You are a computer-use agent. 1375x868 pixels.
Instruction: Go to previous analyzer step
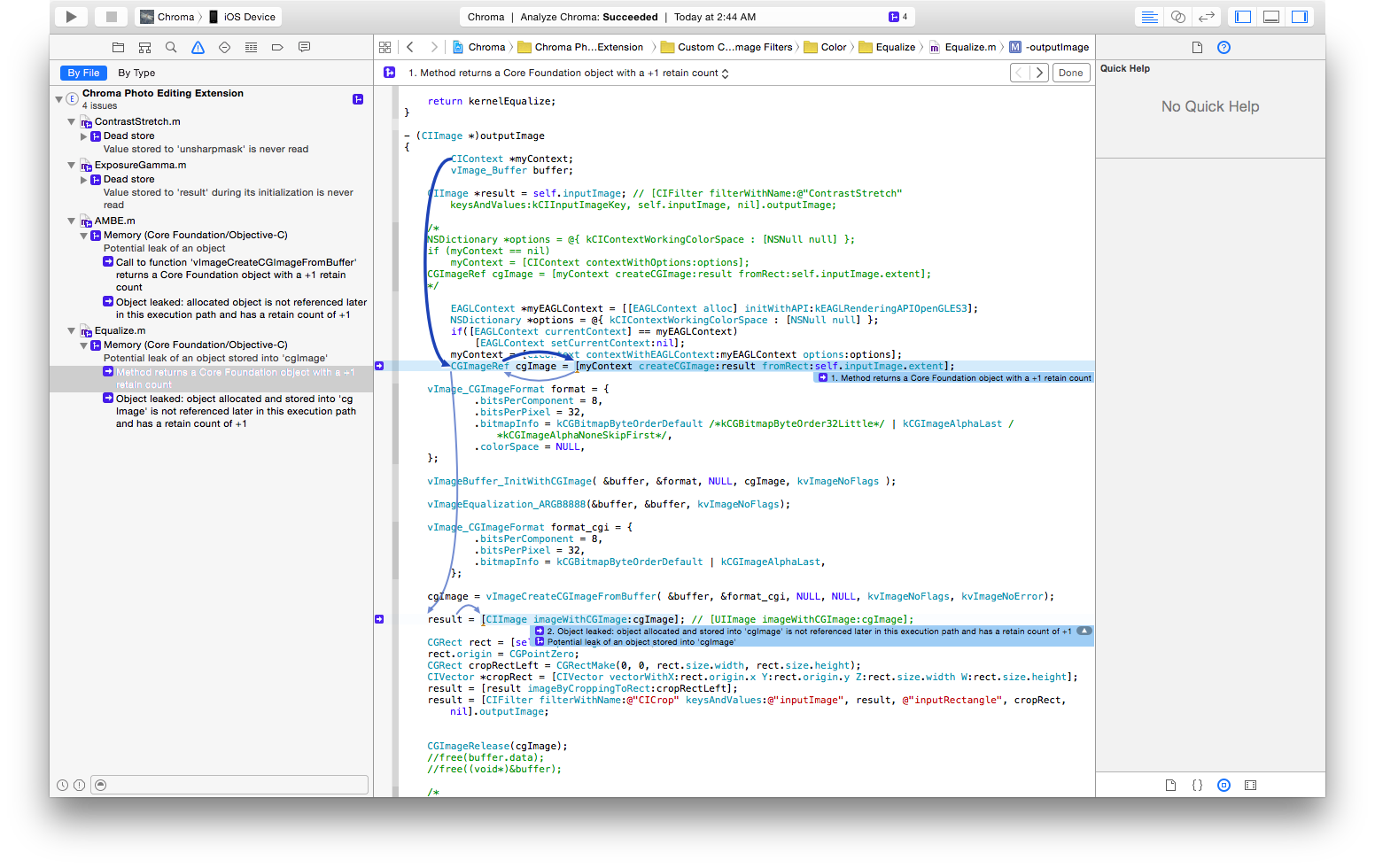click(x=1020, y=73)
